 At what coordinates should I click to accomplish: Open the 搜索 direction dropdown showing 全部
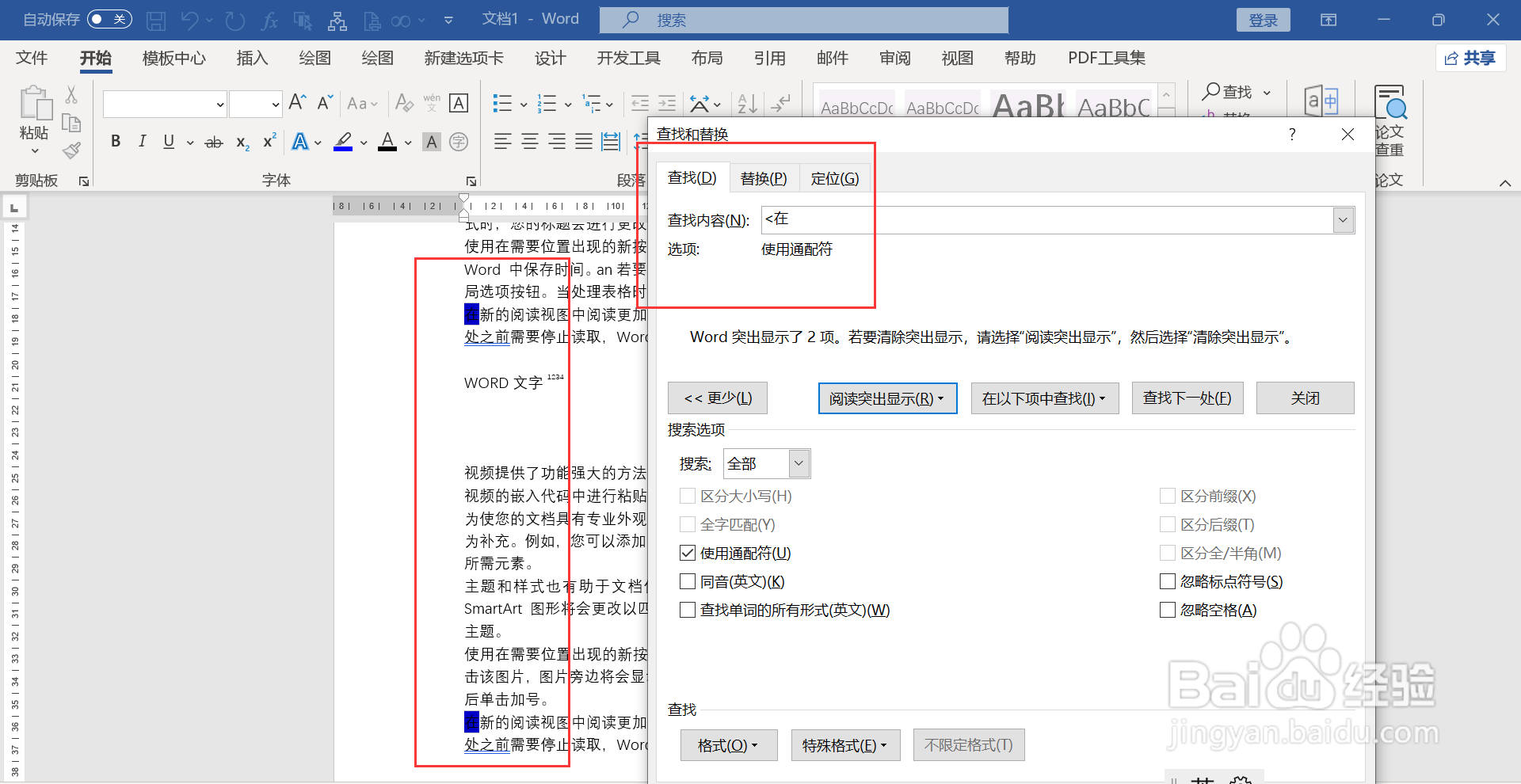(x=799, y=463)
